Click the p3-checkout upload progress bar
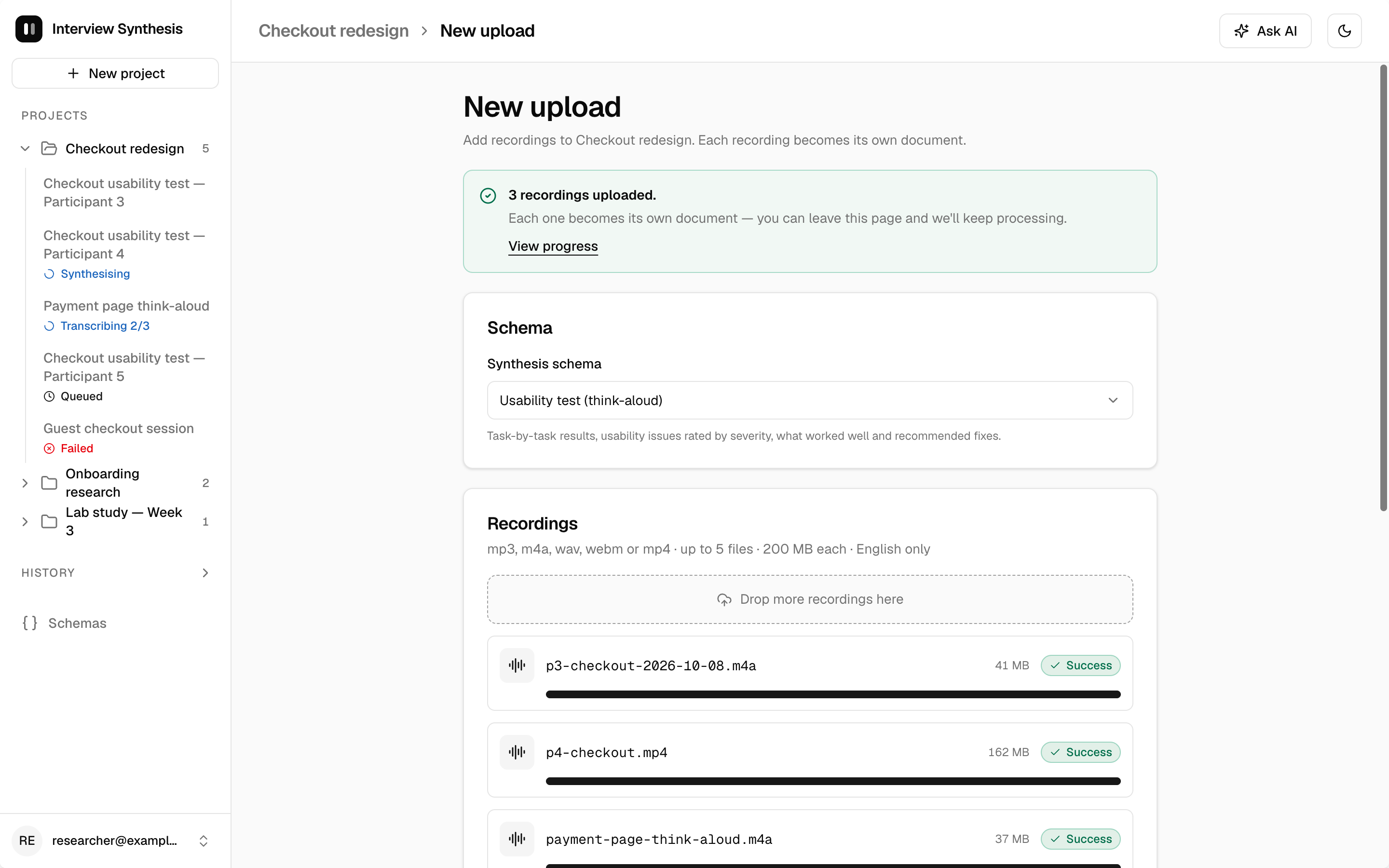Screen dimensions: 1389x868 833,694
